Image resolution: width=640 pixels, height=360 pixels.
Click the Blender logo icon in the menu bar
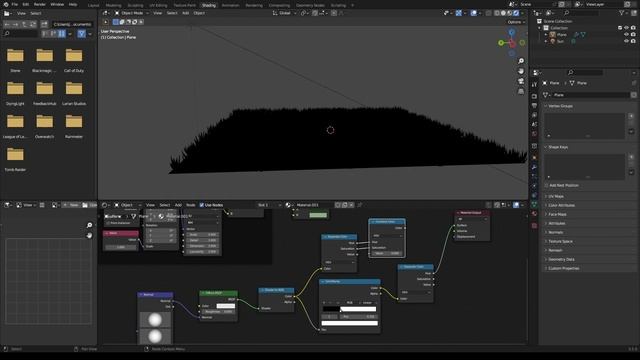click(x=6, y=4)
